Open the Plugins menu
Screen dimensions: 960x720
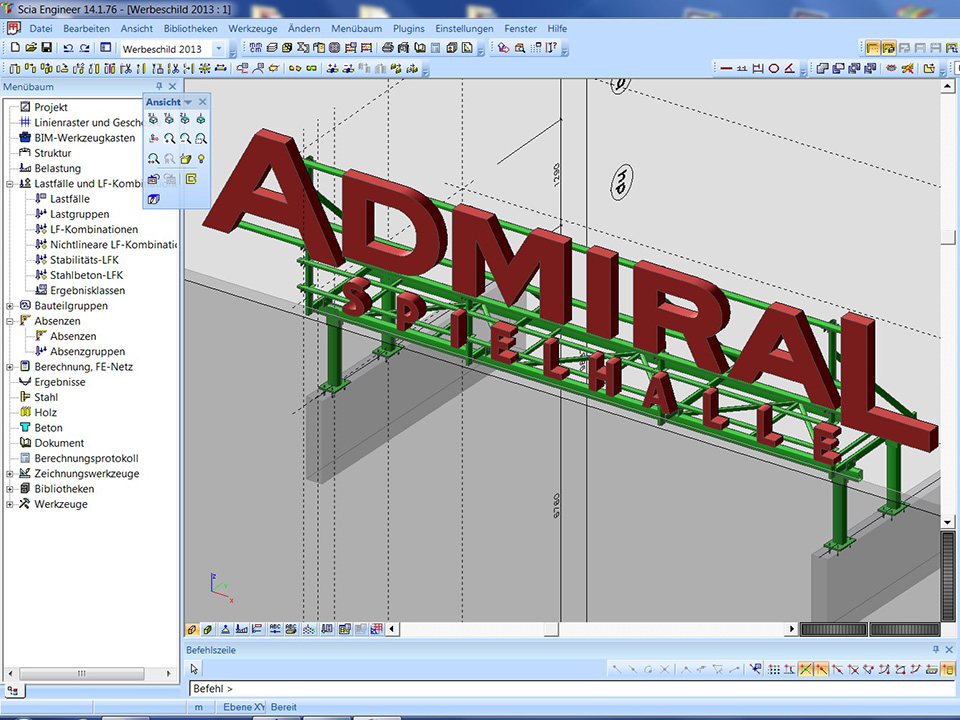408,29
